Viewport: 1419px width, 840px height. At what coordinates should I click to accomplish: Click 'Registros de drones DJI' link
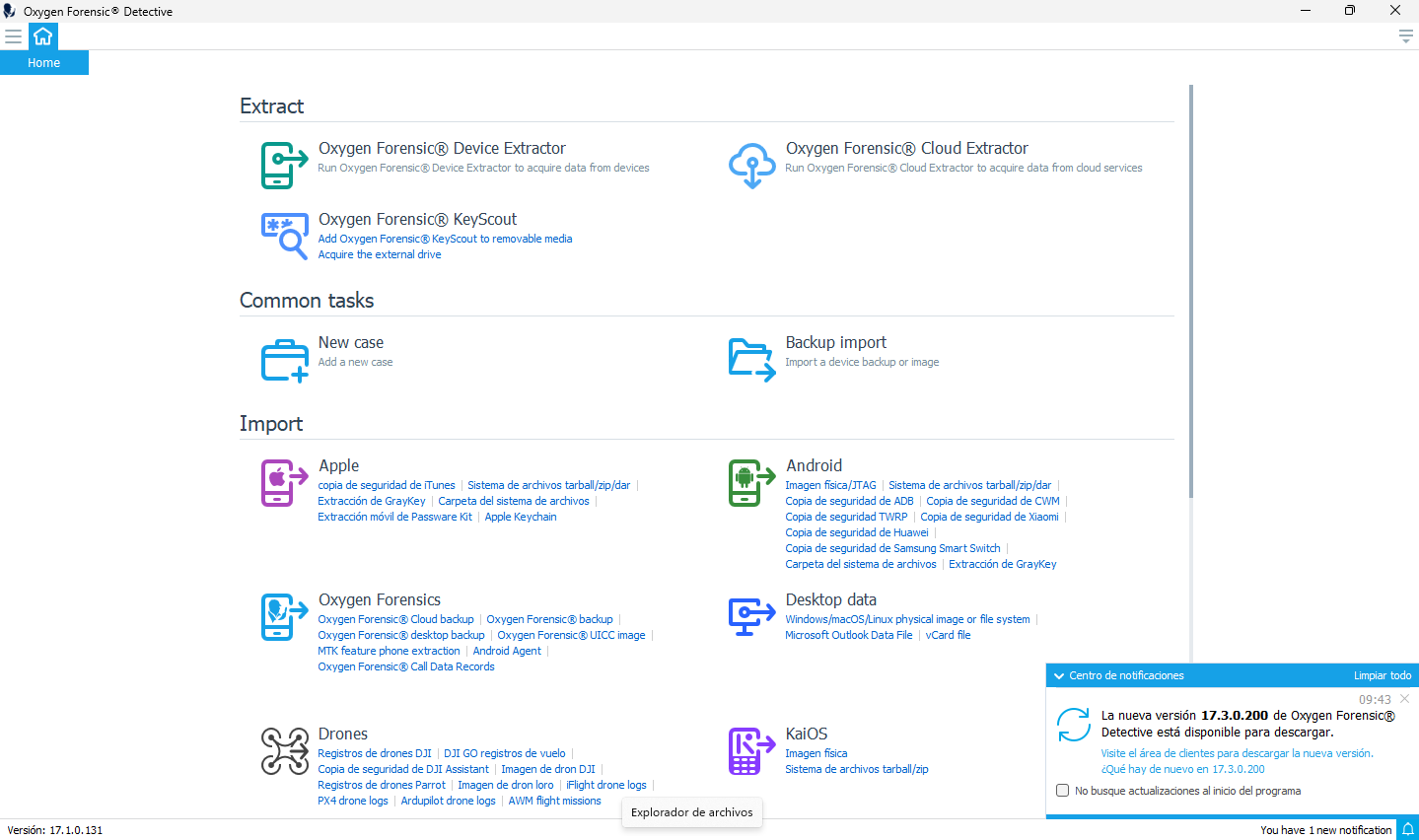(375, 753)
